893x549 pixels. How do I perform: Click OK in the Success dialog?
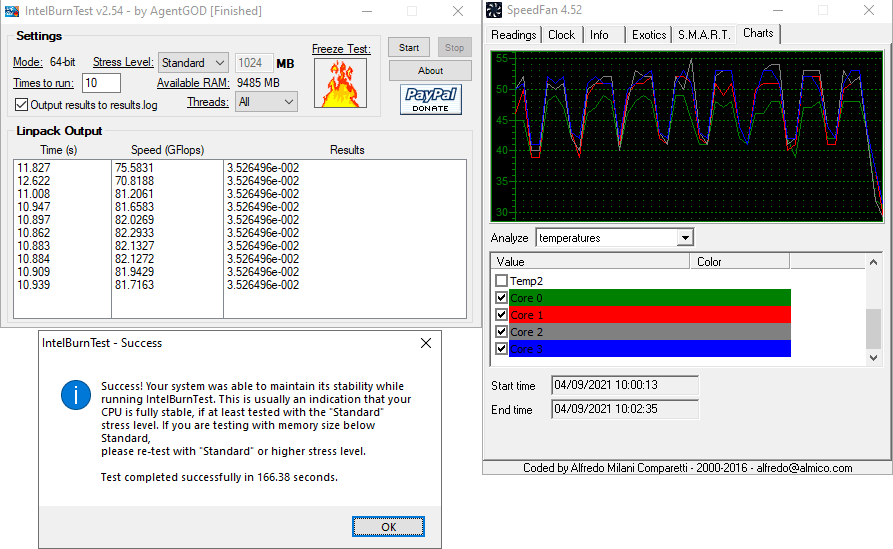coord(388,527)
